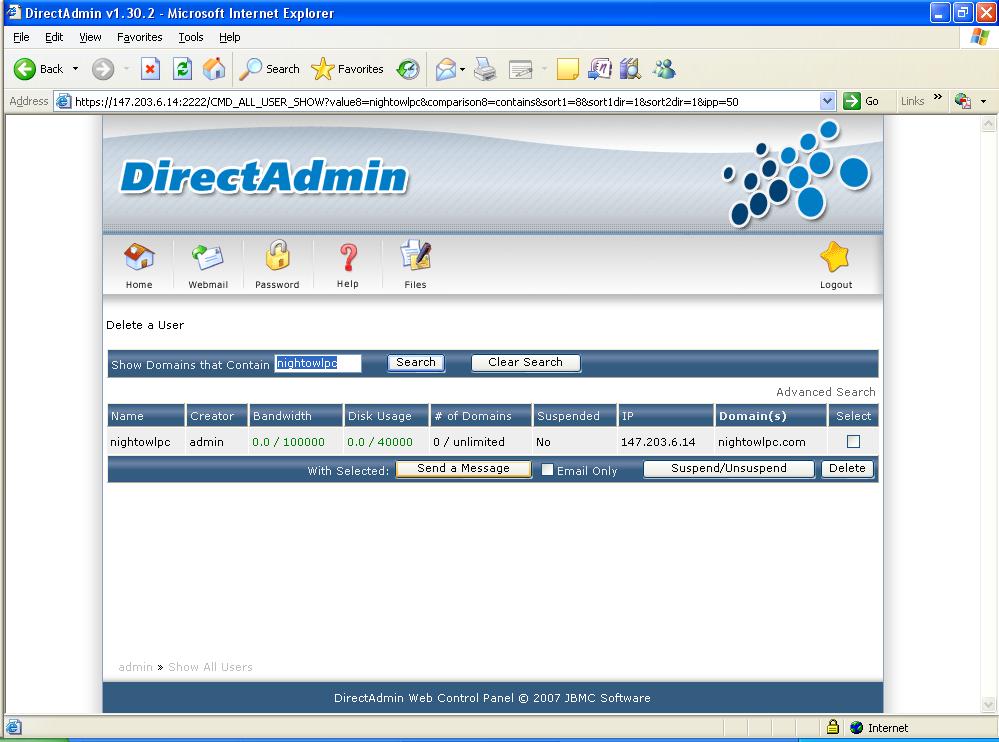Click the Research book toolbar icon
The image size is (999, 742).
tap(630, 69)
